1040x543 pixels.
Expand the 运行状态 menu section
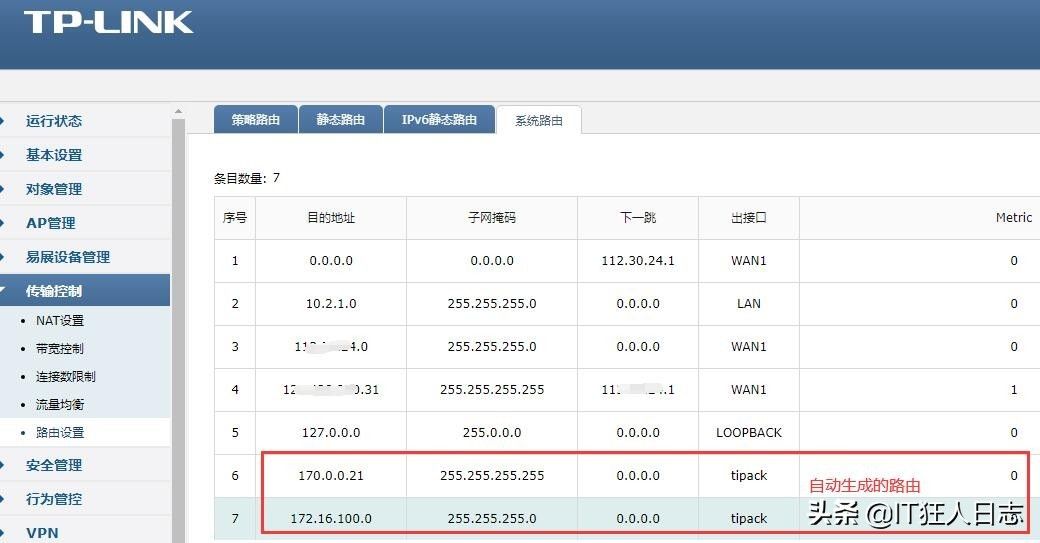click(x=54, y=121)
